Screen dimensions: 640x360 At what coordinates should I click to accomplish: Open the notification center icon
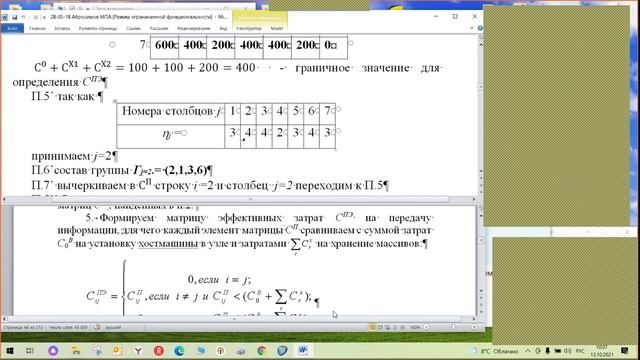624,351
